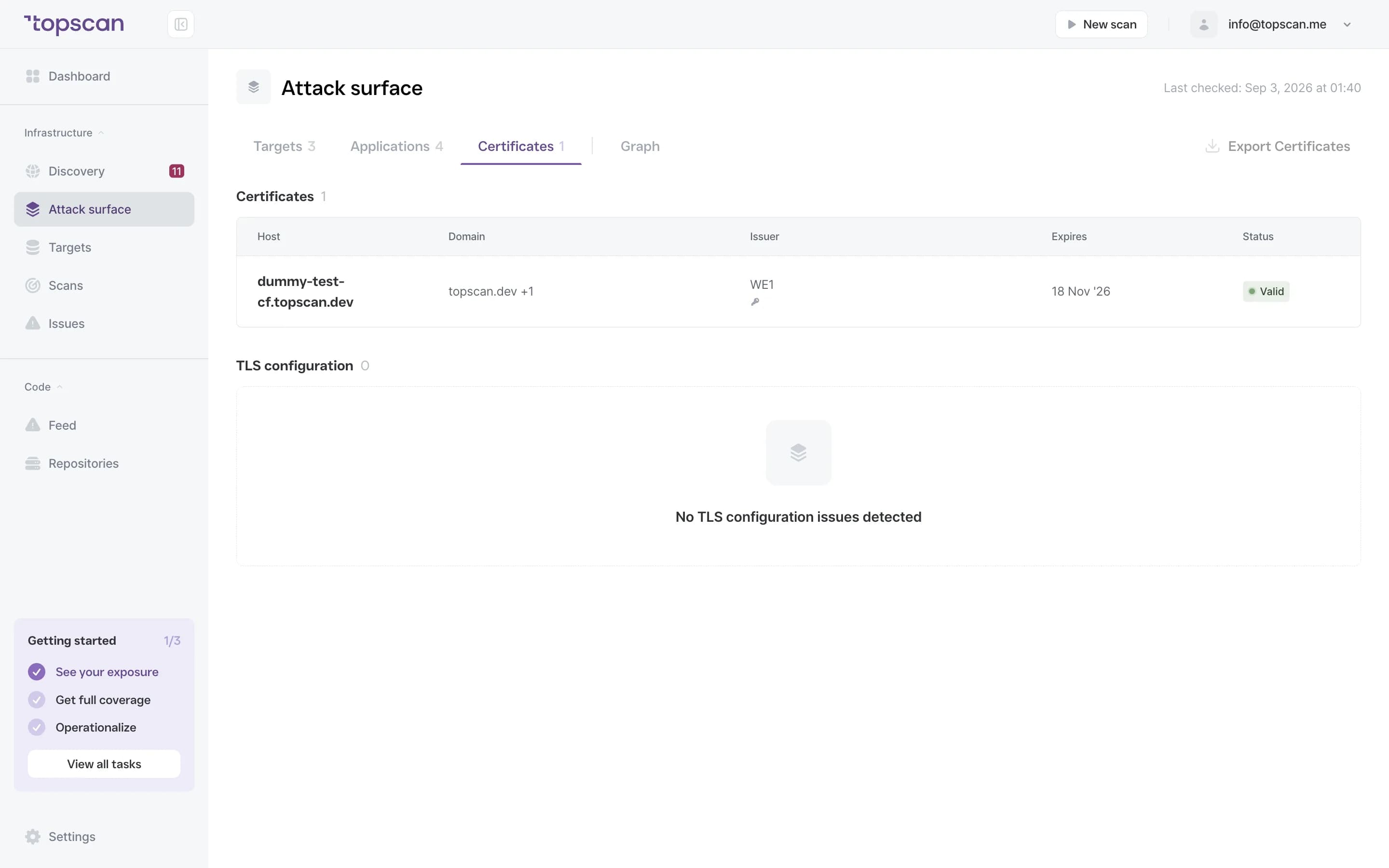Image resolution: width=1389 pixels, height=868 pixels.
Task: Open the dummy-test-cf.topscan.dev certificate row
Action: pos(798,292)
